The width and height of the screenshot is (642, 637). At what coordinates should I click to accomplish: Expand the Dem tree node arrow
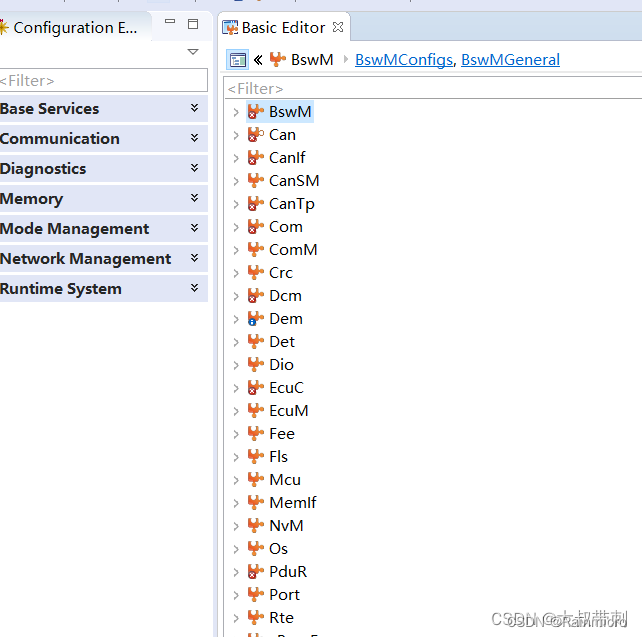click(236, 319)
